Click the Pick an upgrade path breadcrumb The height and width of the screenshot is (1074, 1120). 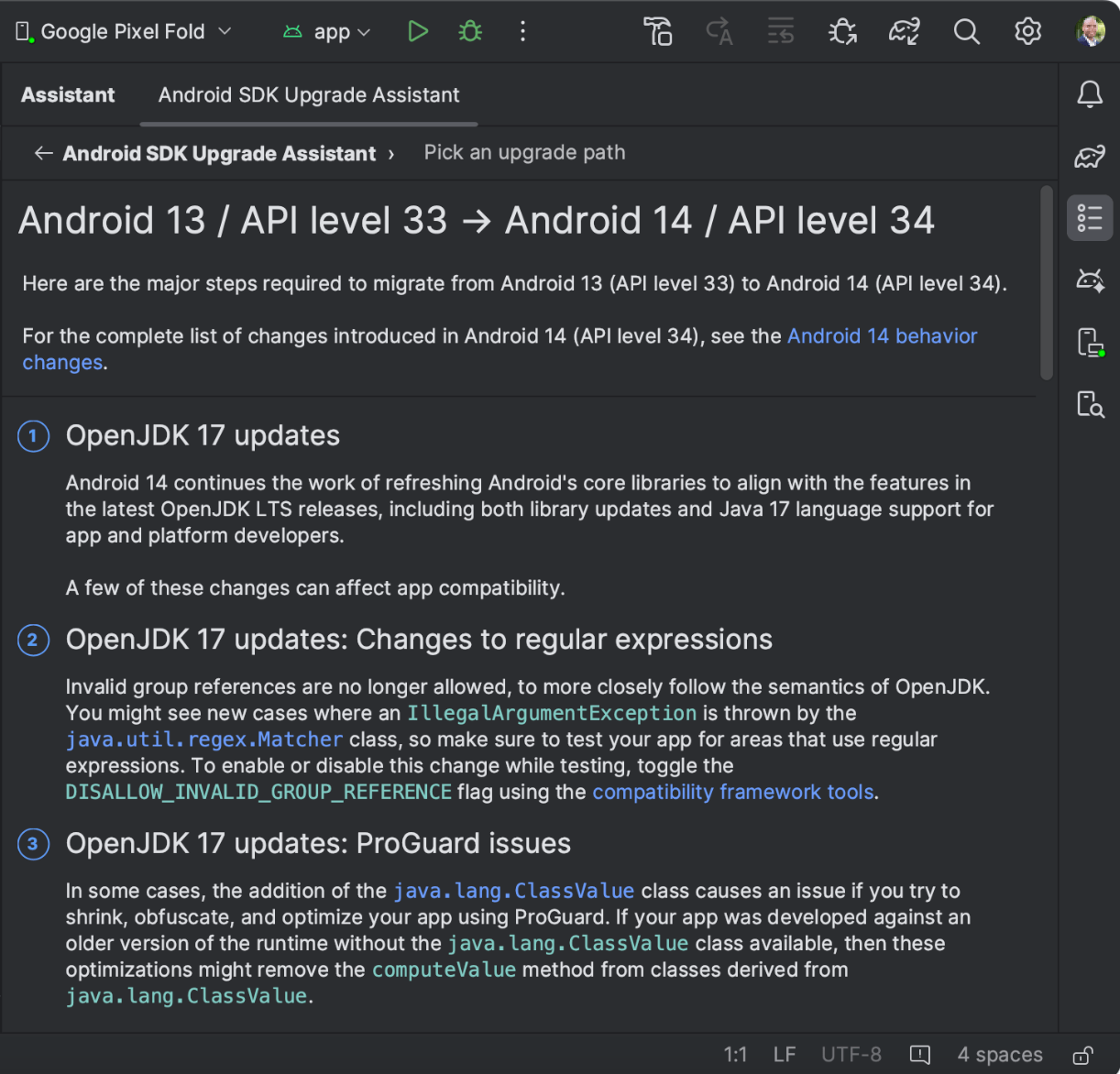(x=524, y=153)
